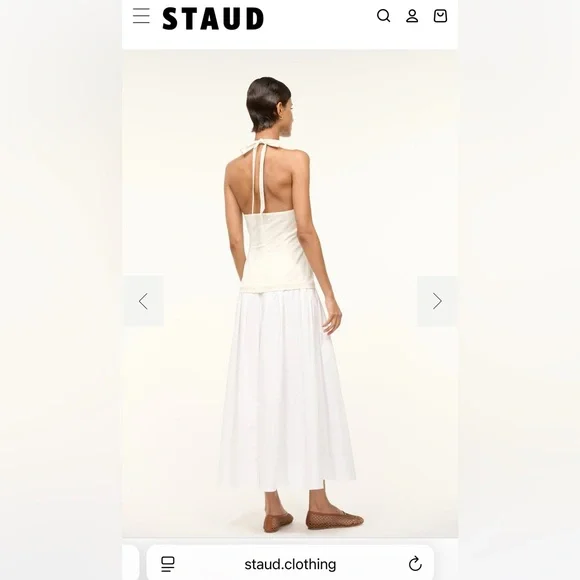The height and width of the screenshot is (580, 580).
Task: Reload the page with the refresh icon
Action: point(415,564)
